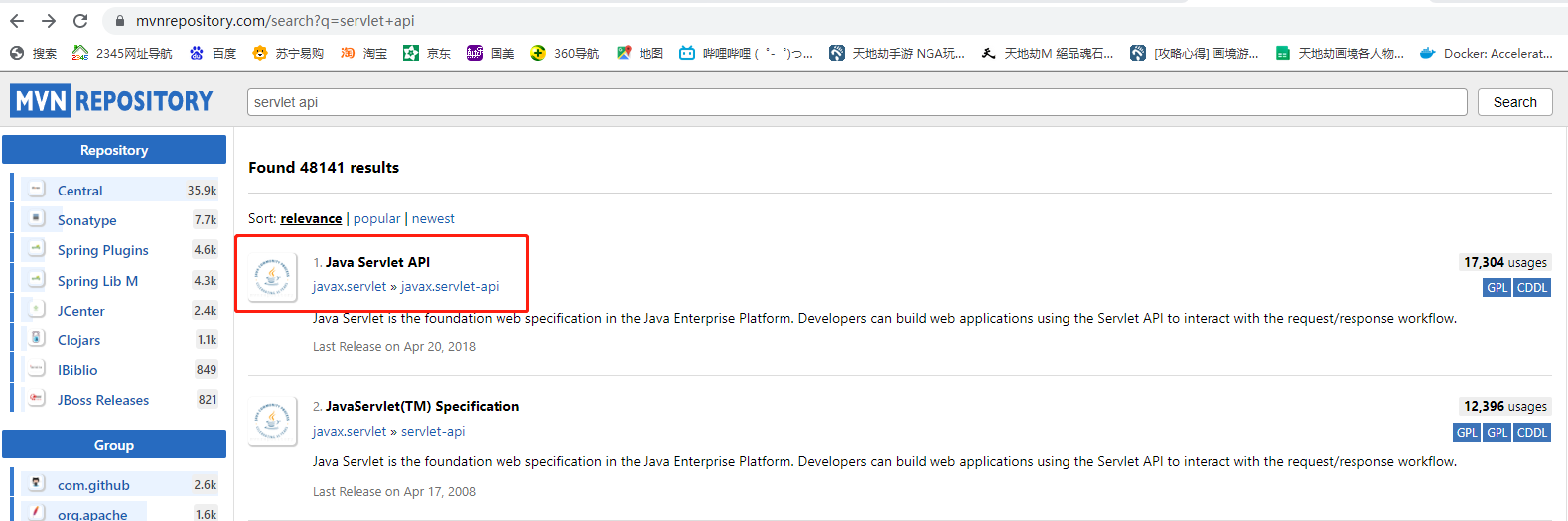Click the Clojars repository icon

point(37,338)
